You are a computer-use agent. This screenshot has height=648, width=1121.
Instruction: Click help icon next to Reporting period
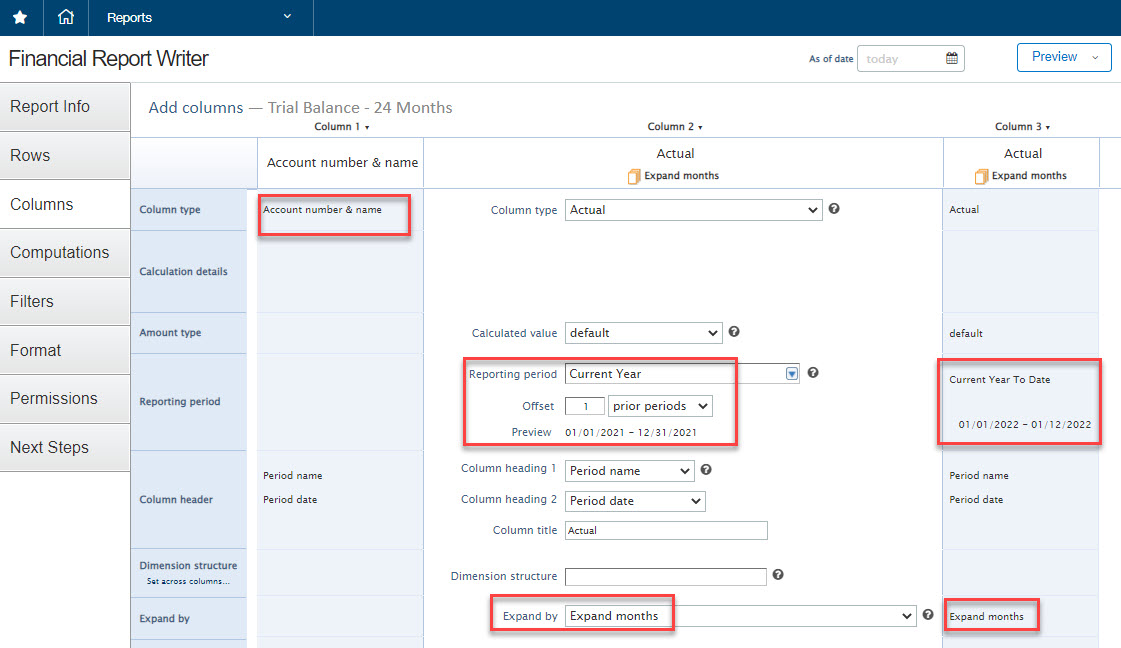[813, 373]
